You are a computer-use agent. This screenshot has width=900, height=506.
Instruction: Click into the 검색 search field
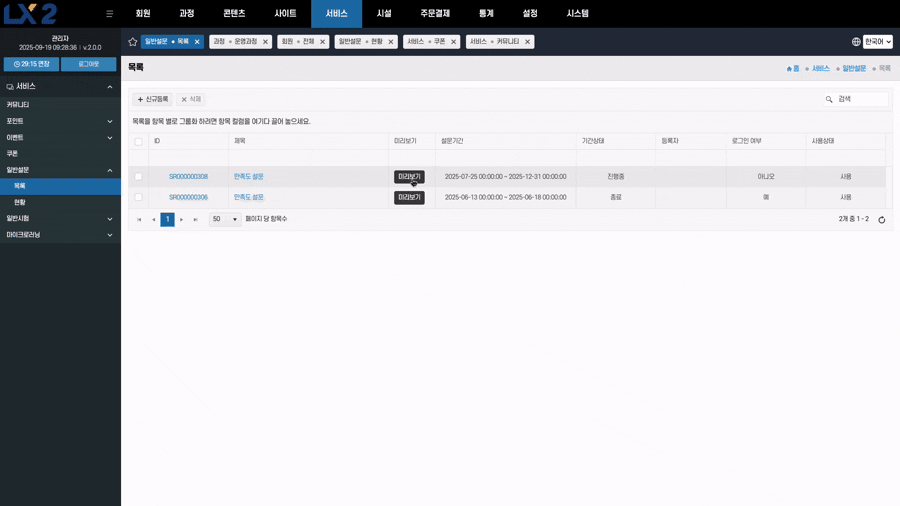click(x=860, y=100)
